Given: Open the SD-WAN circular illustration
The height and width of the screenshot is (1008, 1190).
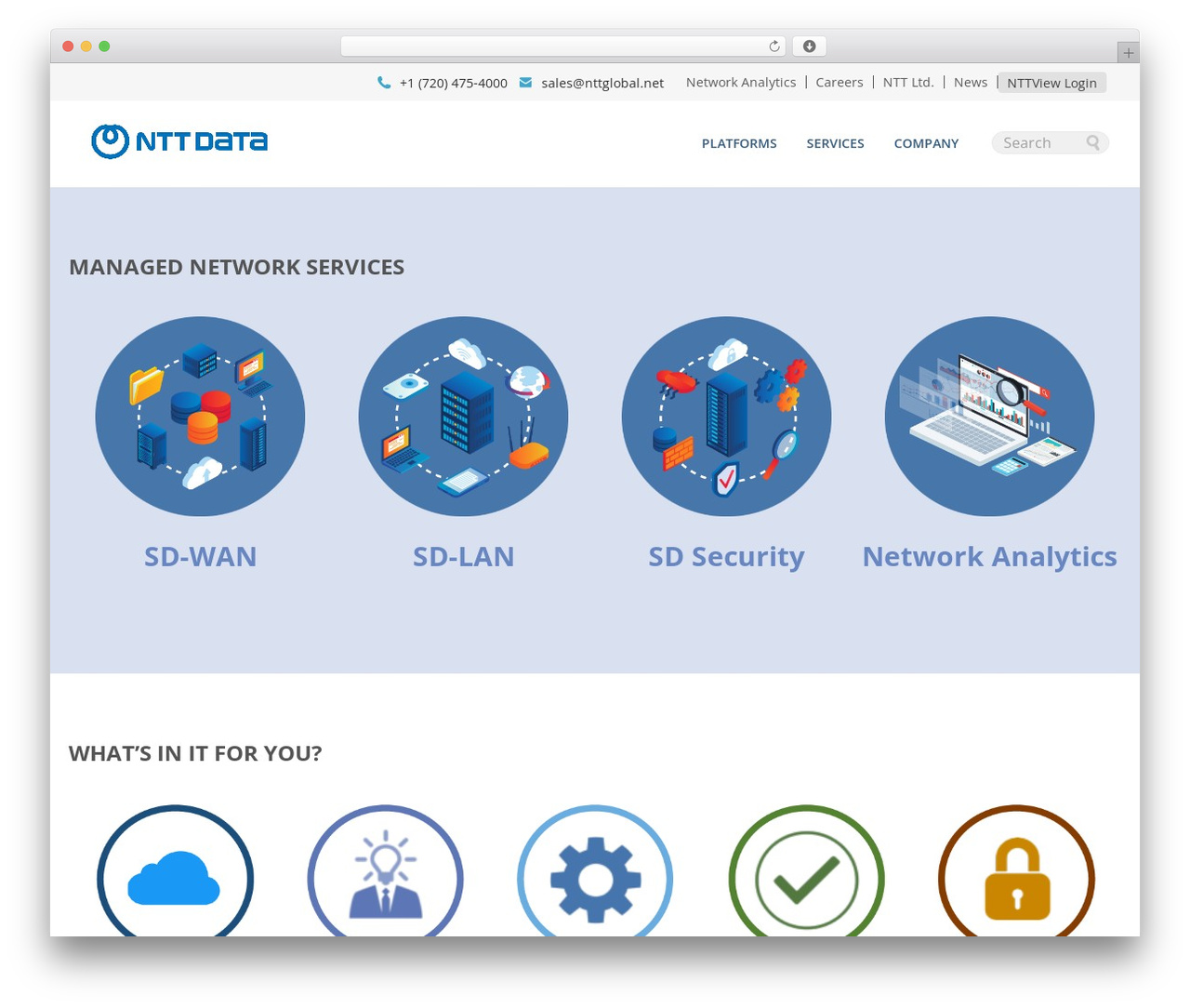Looking at the screenshot, I should (x=200, y=417).
